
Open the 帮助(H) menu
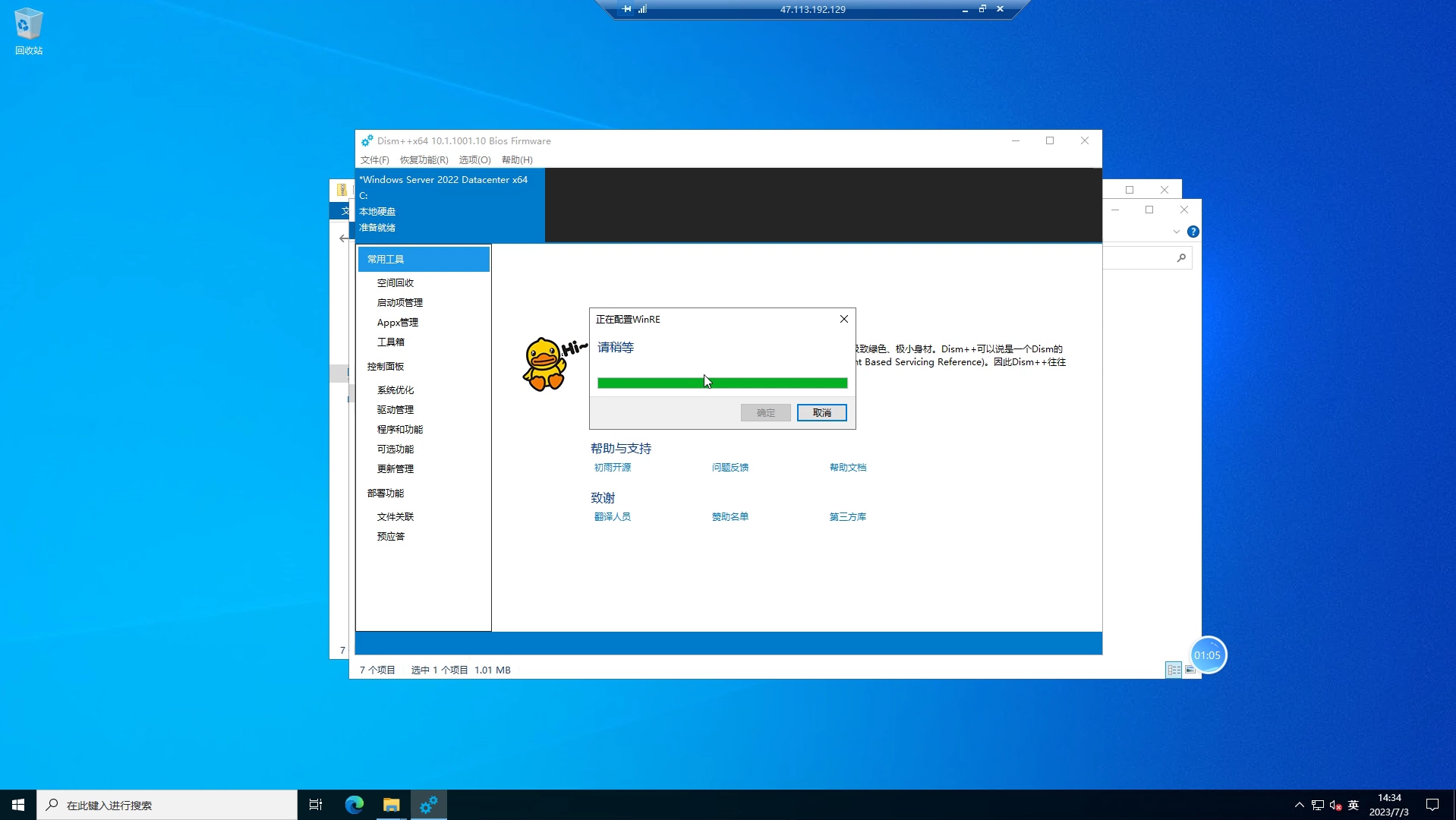click(518, 160)
